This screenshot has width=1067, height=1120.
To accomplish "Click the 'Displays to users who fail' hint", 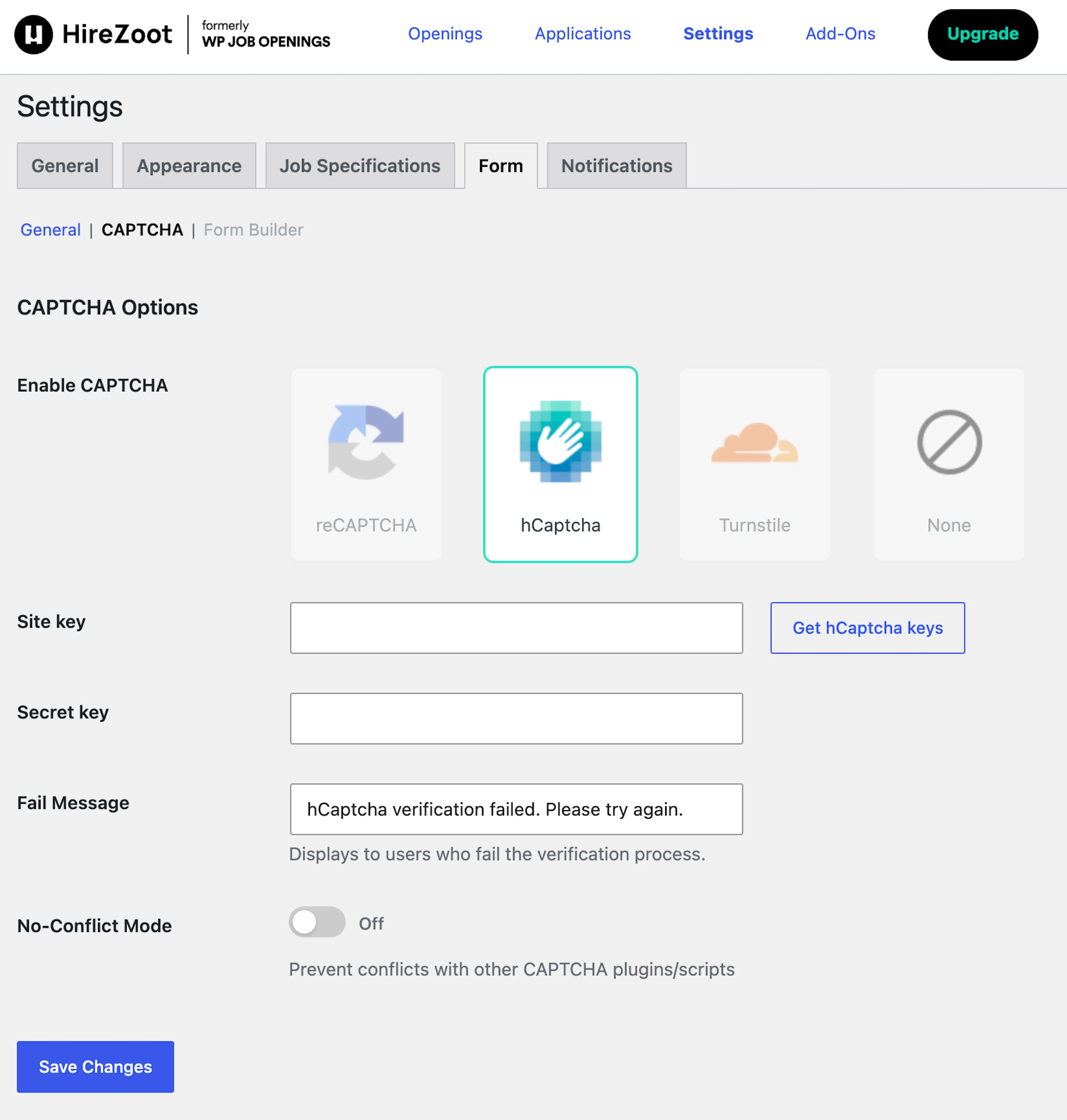I will tap(497, 854).
